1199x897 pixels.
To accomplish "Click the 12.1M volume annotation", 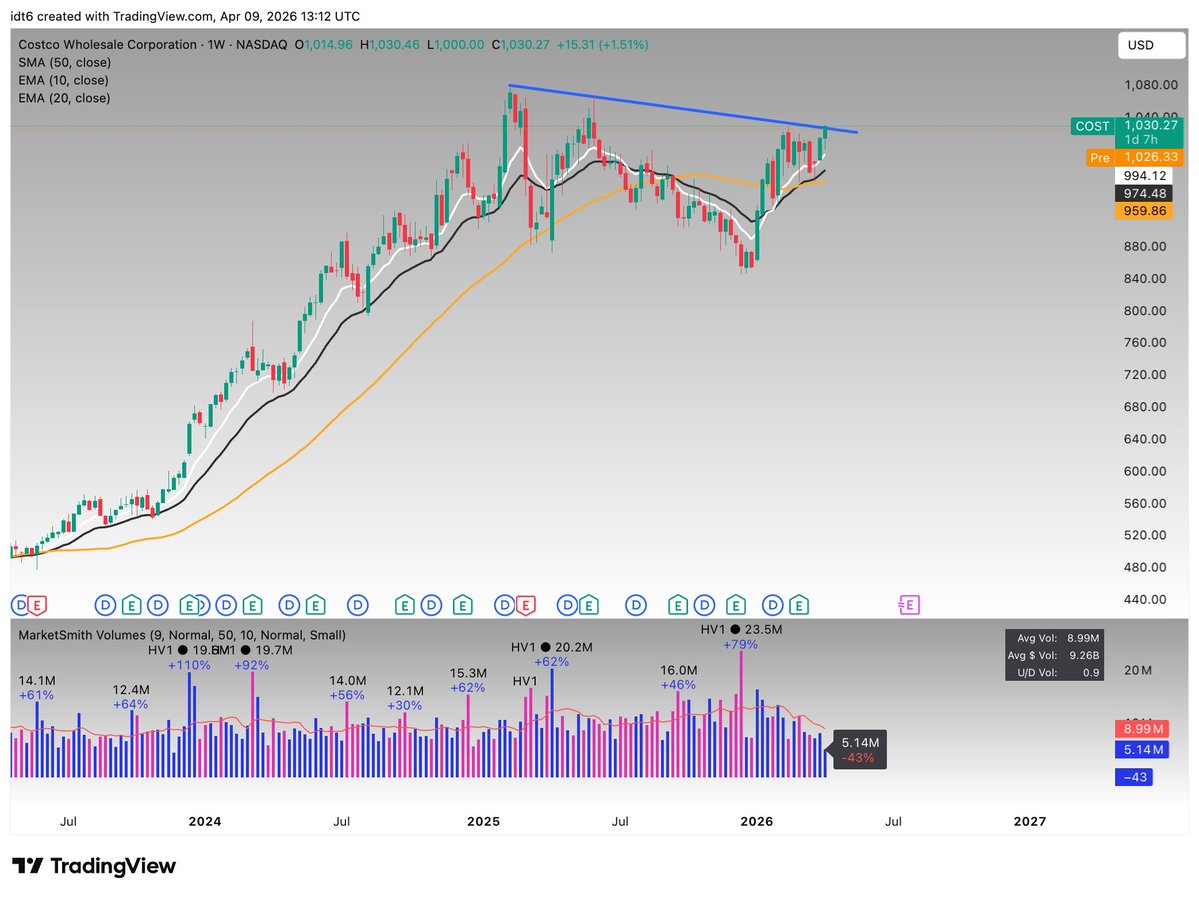I will pyautogui.click(x=405, y=691).
